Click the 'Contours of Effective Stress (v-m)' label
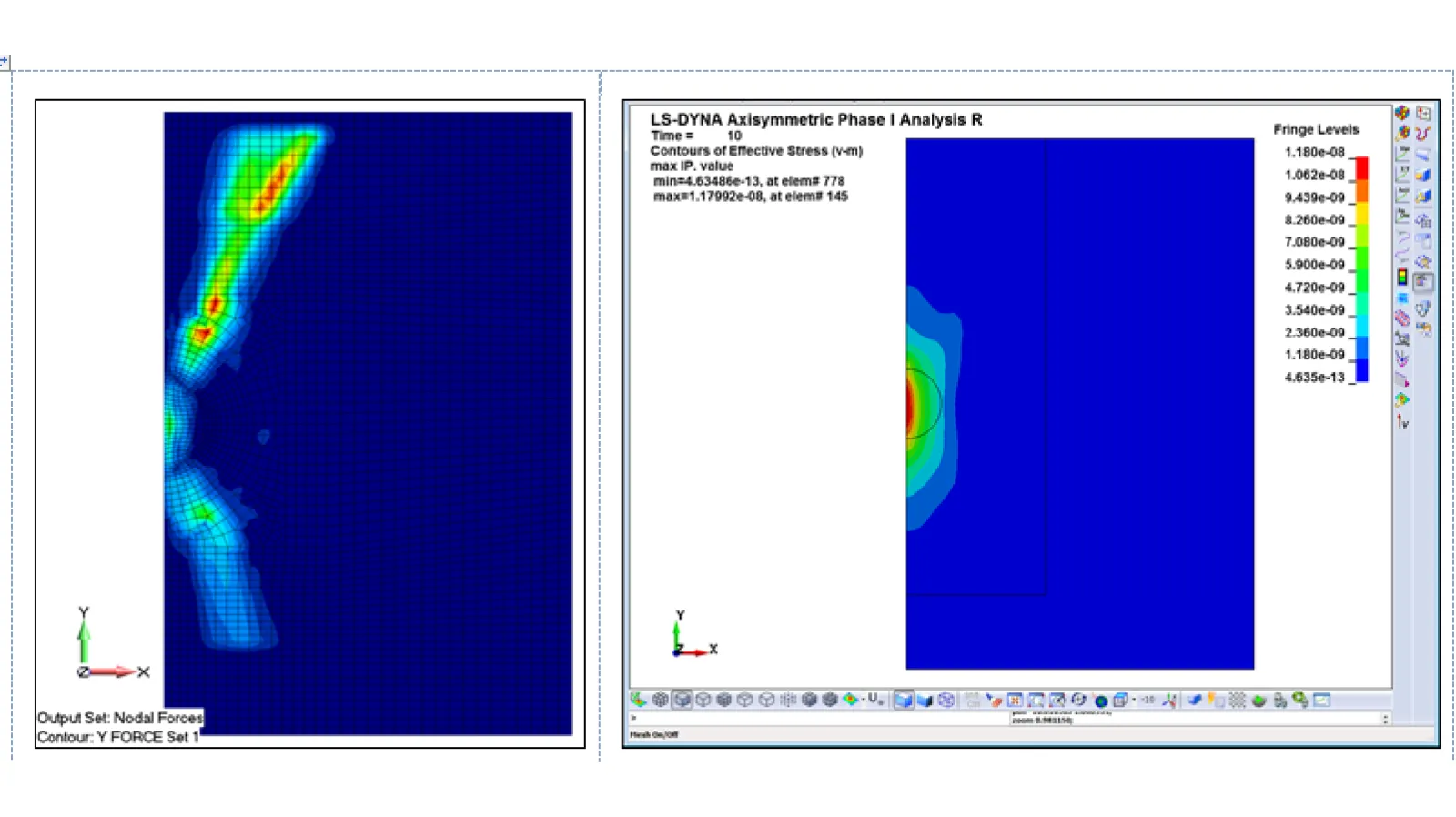 coord(756,151)
